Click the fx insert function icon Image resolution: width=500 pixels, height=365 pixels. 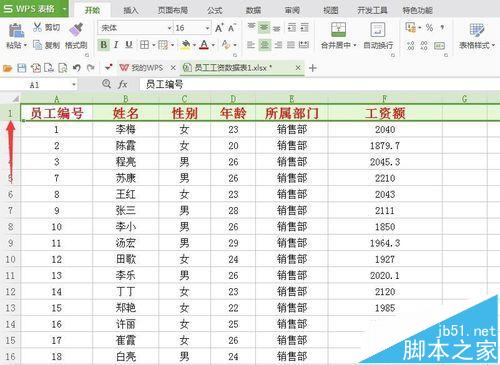(x=123, y=84)
